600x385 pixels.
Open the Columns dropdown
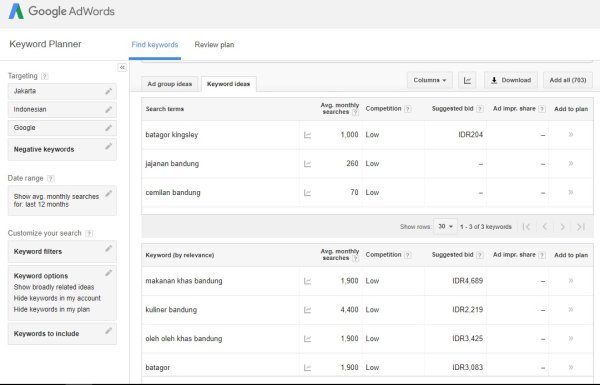[x=429, y=80]
